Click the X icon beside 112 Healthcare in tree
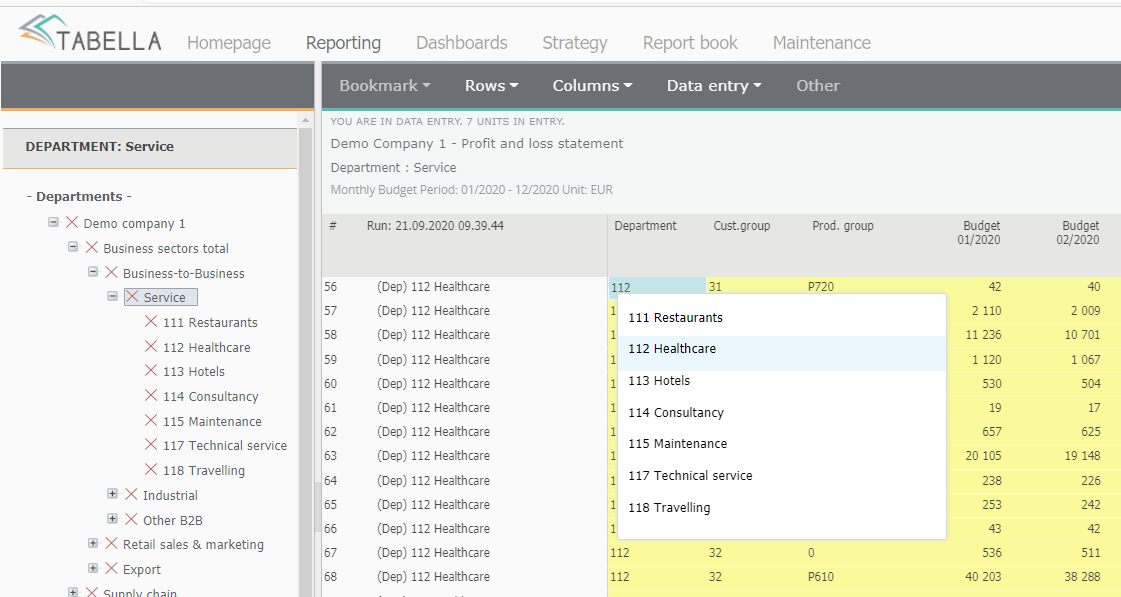Screen dimensions: 1121x597 151,346
